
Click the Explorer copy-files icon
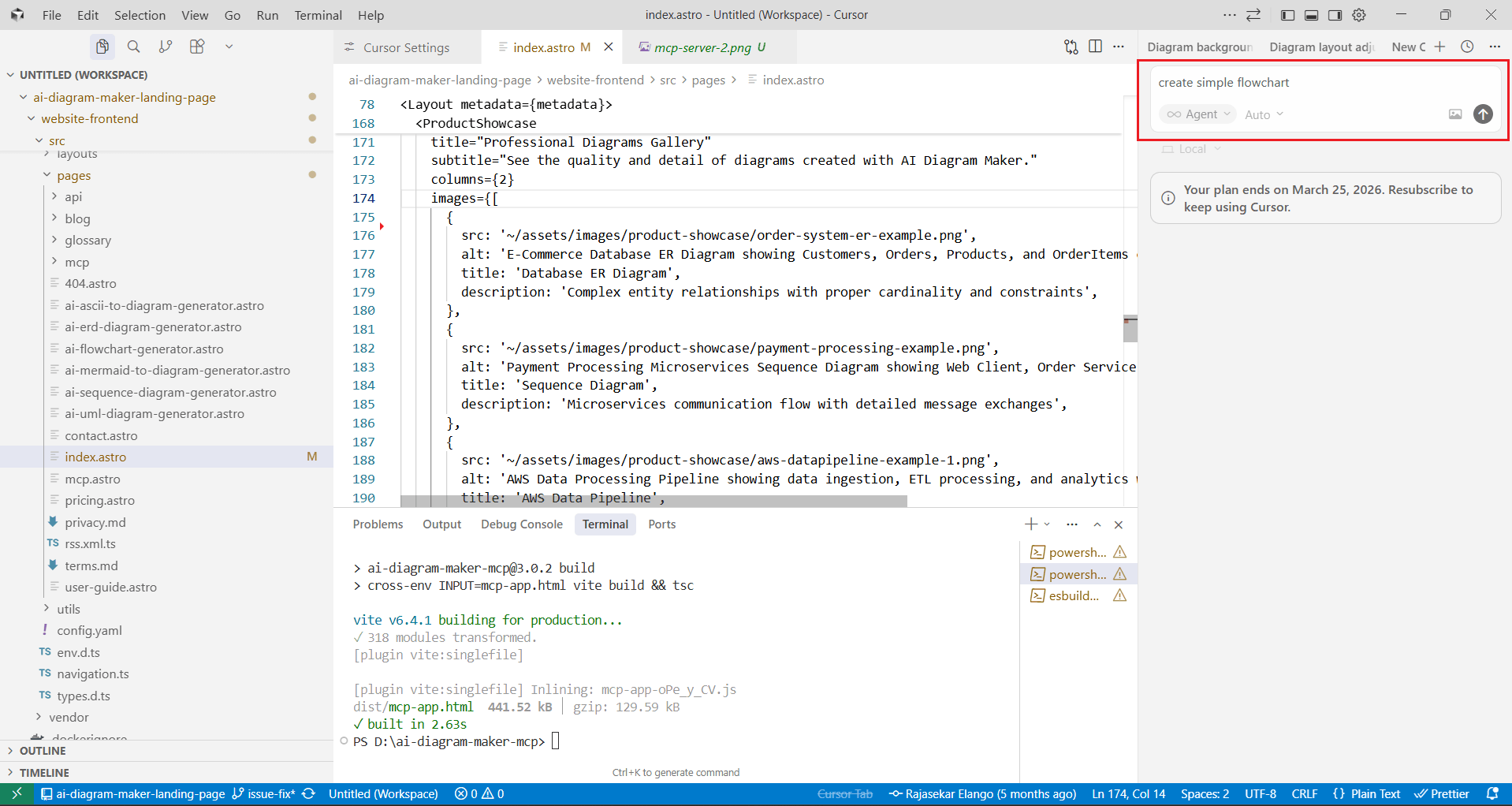(102, 47)
